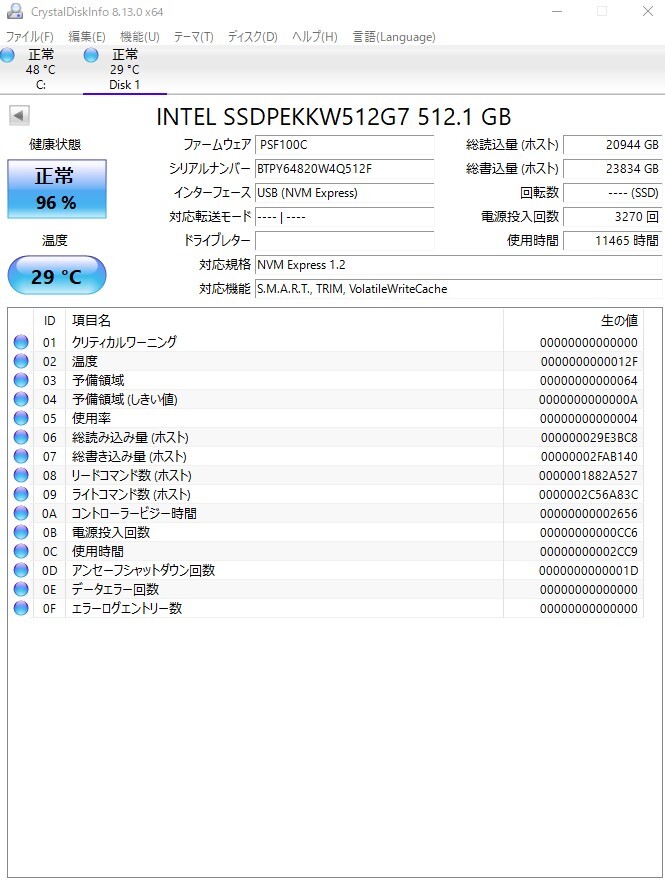Click blue status icon next to 温度 row
Screen dimensions: 665x880
[22, 361]
